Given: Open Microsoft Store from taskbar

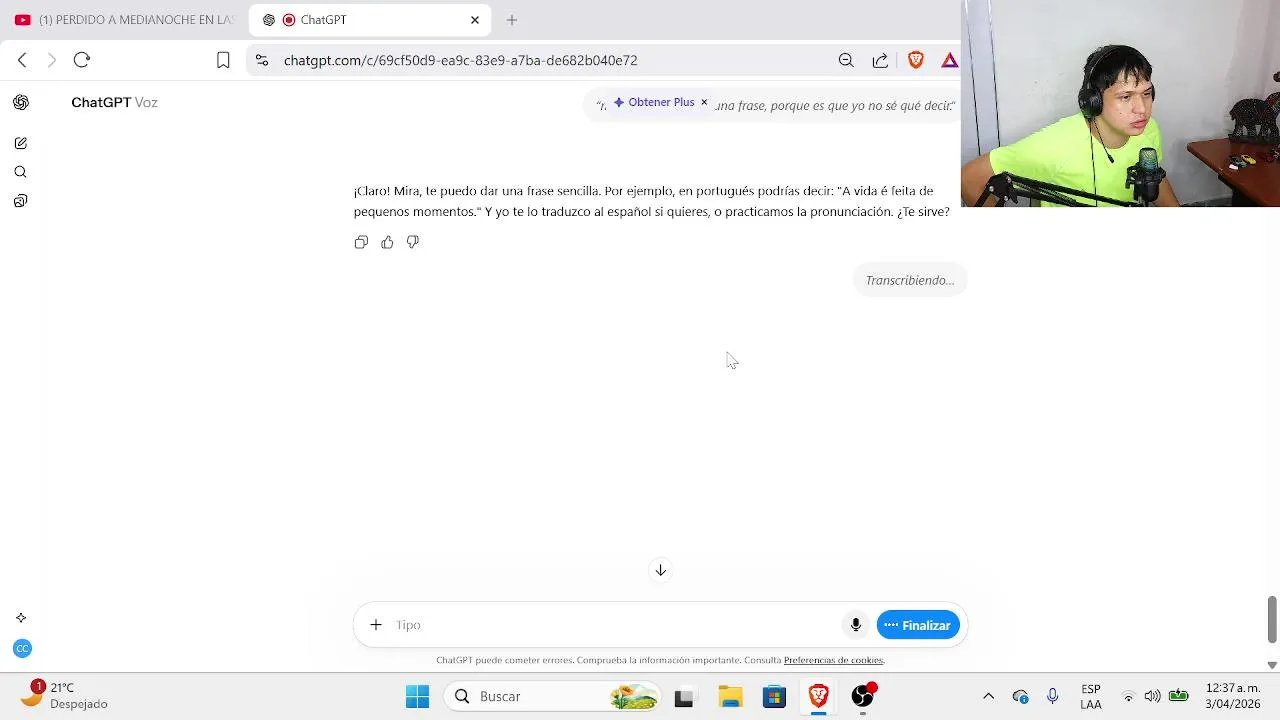Looking at the screenshot, I should click(x=775, y=697).
